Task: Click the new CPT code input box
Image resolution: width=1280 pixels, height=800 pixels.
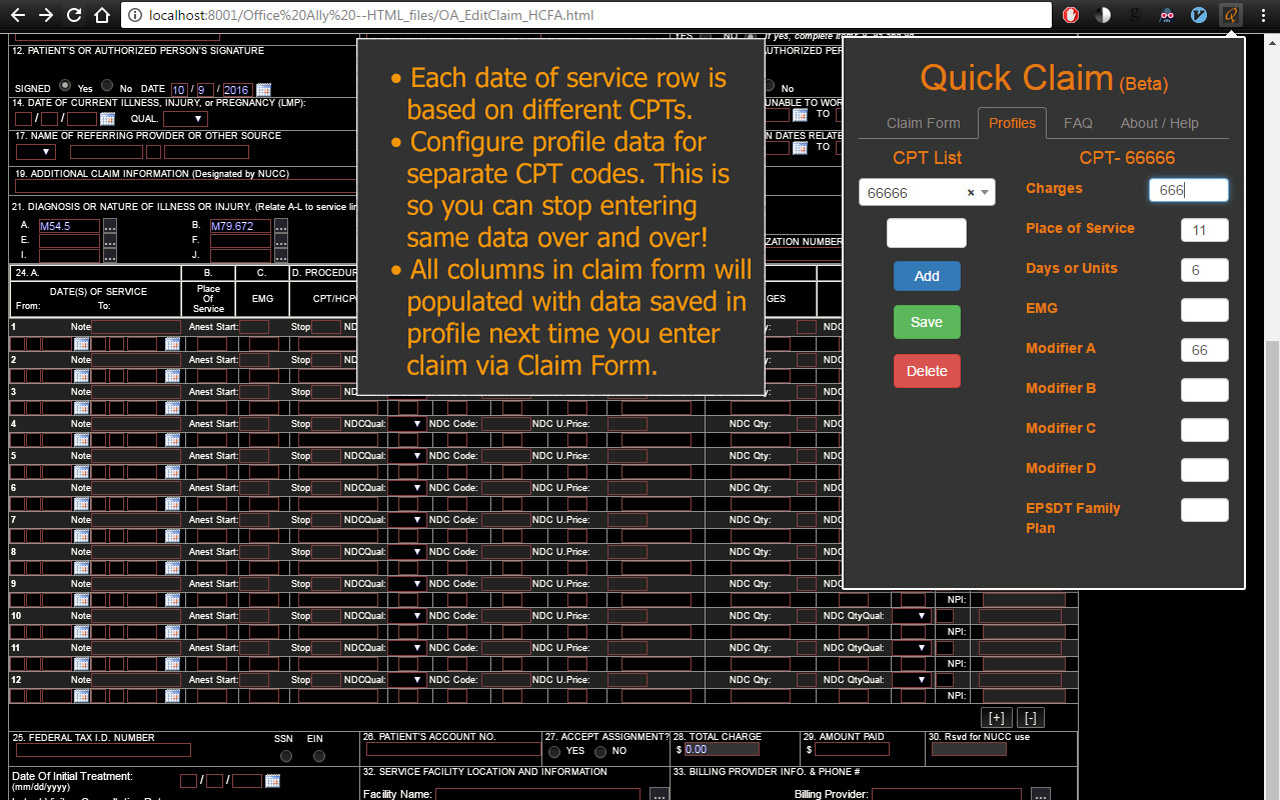Action: tap(927, 233)
